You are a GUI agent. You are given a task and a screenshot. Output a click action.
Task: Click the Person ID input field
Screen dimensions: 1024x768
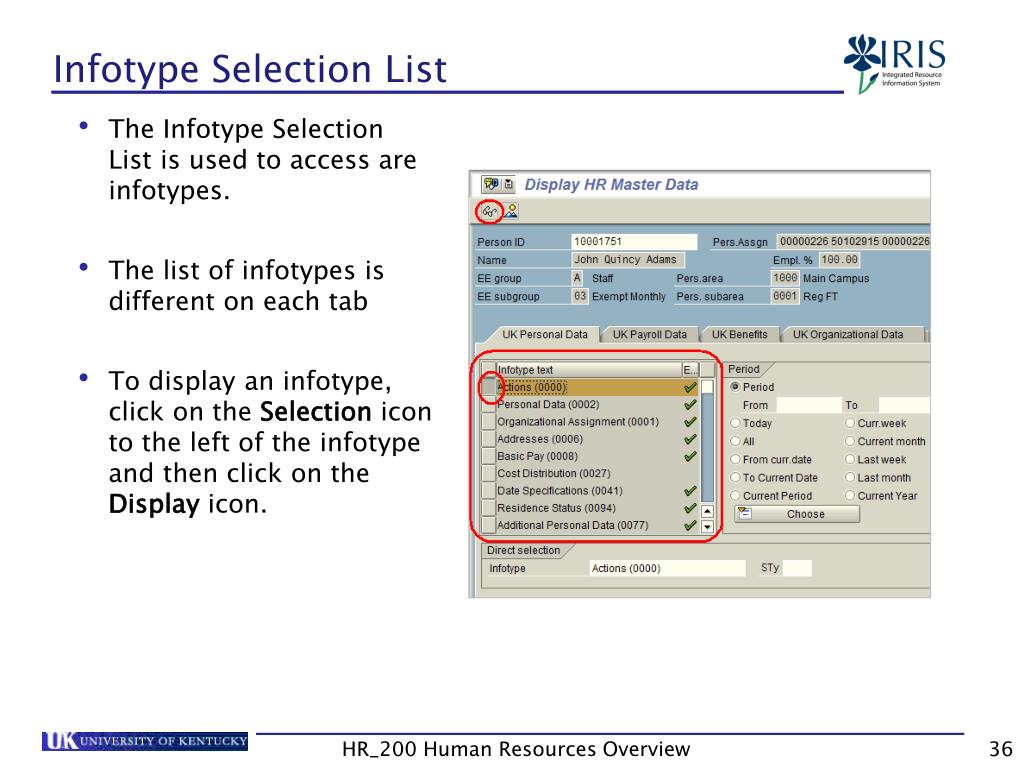[634, 242]
